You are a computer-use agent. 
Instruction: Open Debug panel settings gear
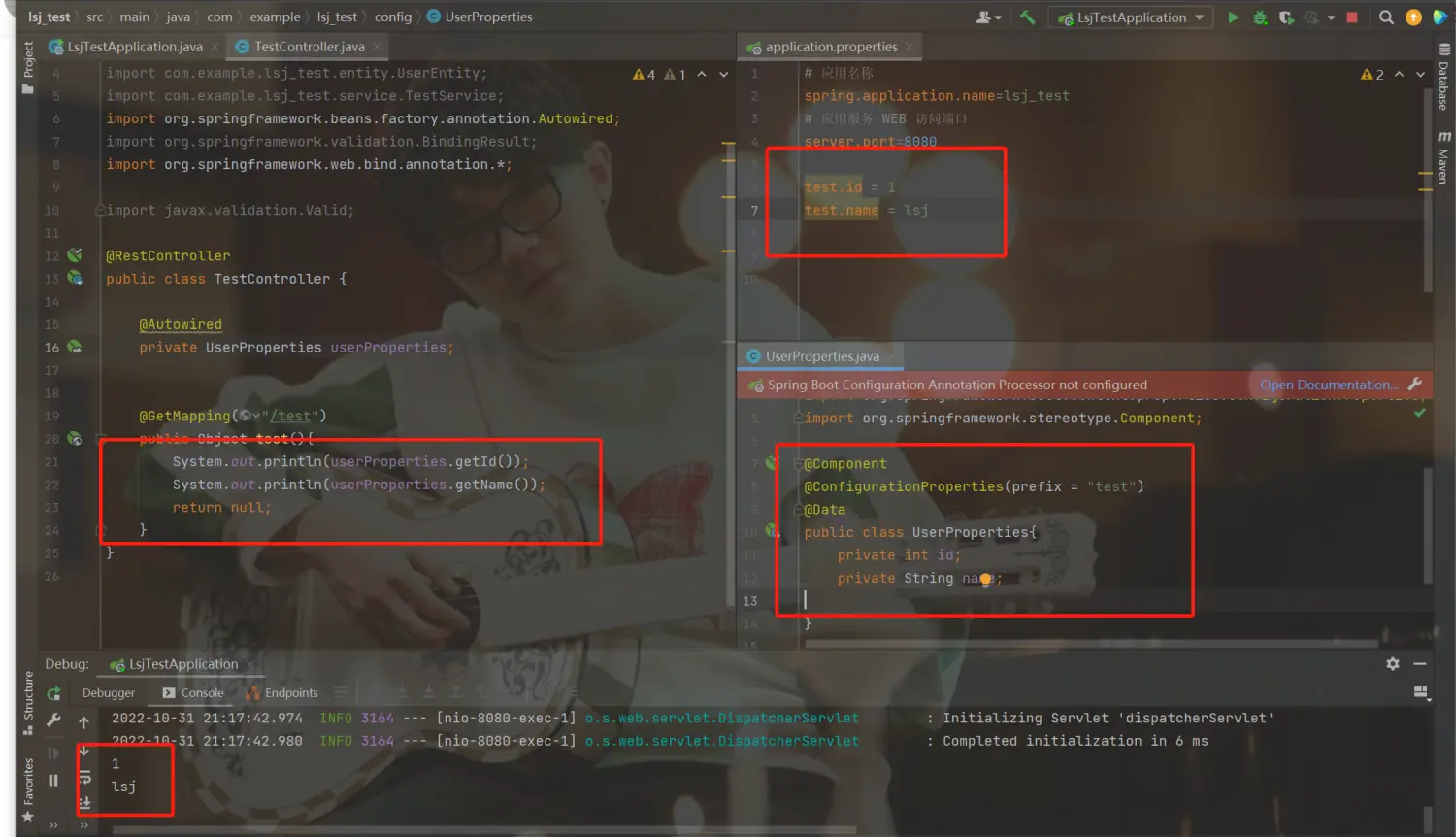[x=1393, y=664]
